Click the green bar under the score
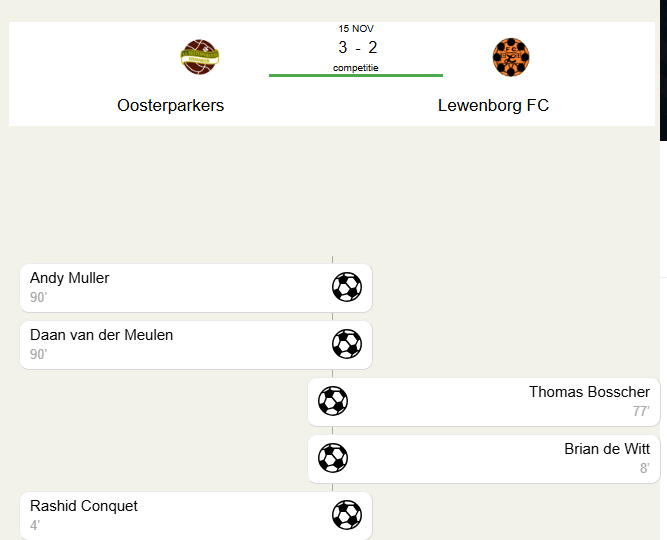The height and width of the screenshot is (540, 667). (x=356, y=75)
